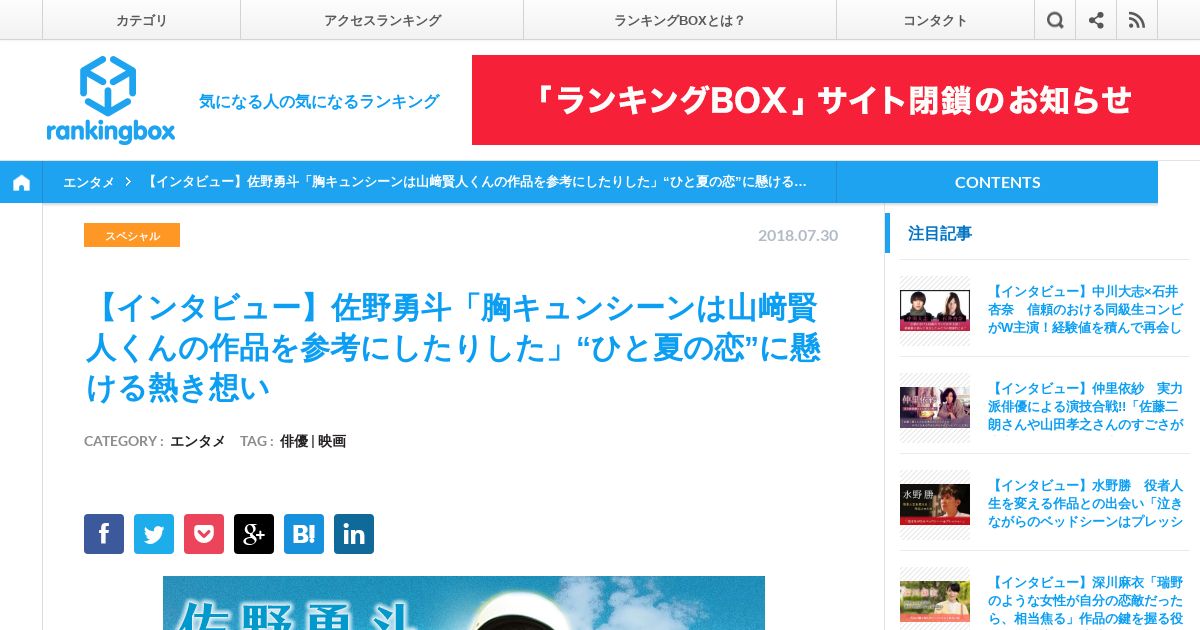The height and width of the screenshot is (630, 1200).
Task: Open the コンタクト menu item
Action: (935, 20)
